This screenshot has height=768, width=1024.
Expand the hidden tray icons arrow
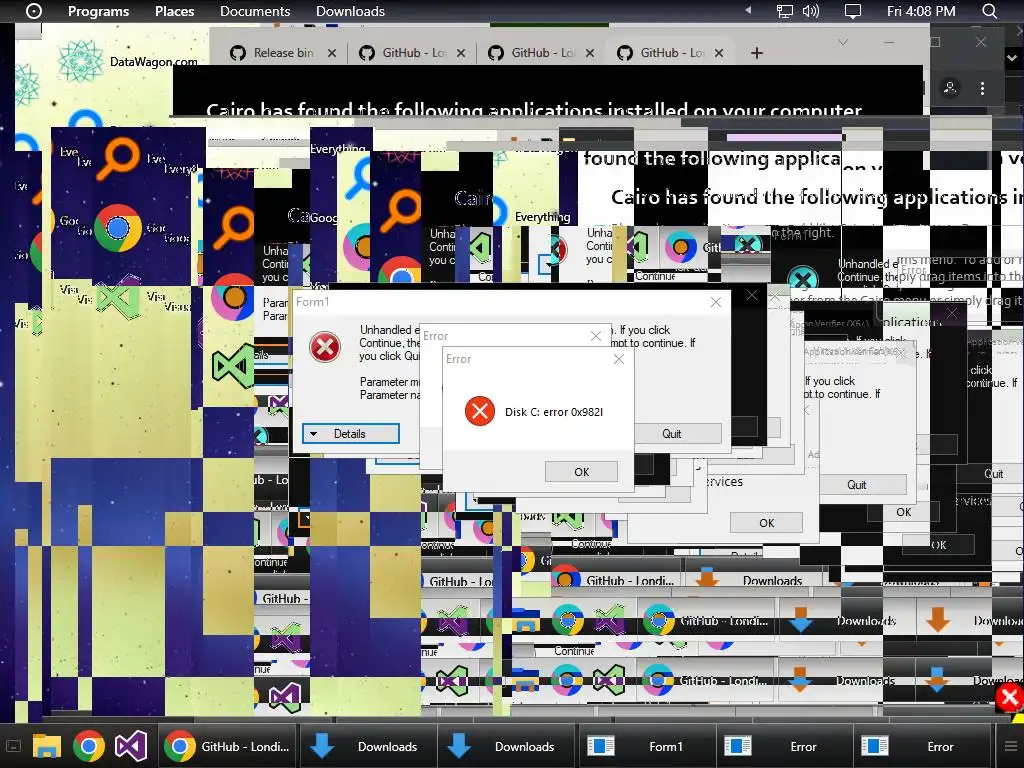[x=748, y=10]
